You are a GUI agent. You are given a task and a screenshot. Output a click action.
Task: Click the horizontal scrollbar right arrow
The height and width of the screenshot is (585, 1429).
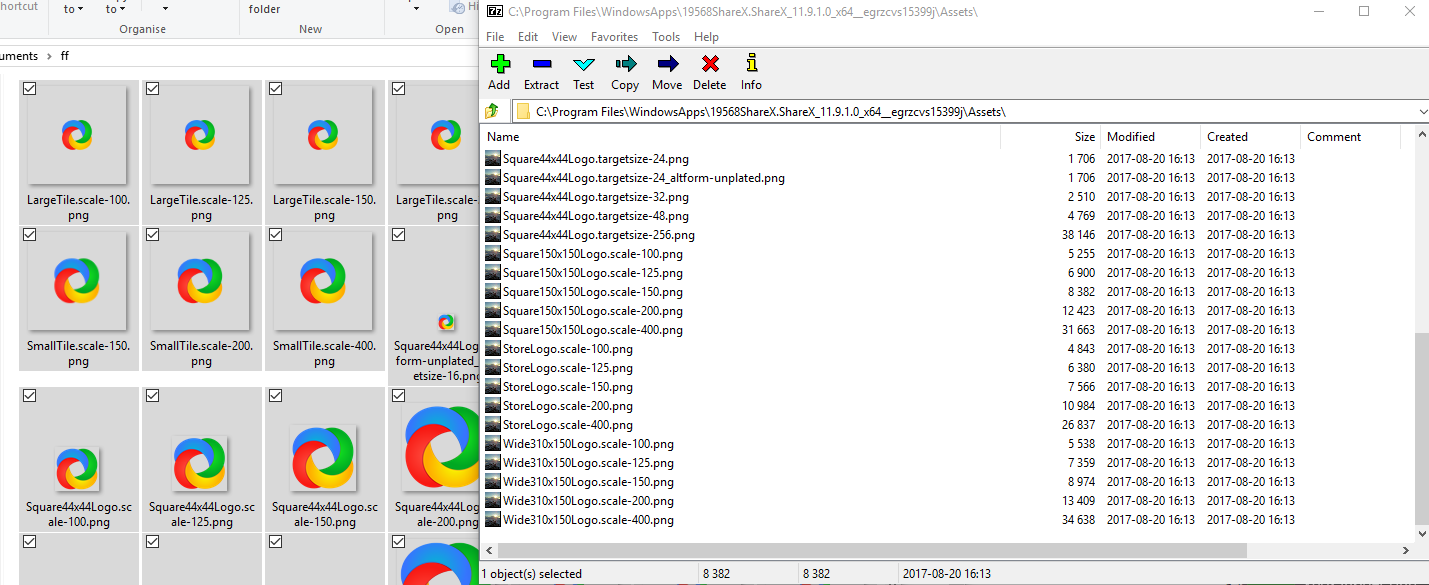pos(1406,551)
